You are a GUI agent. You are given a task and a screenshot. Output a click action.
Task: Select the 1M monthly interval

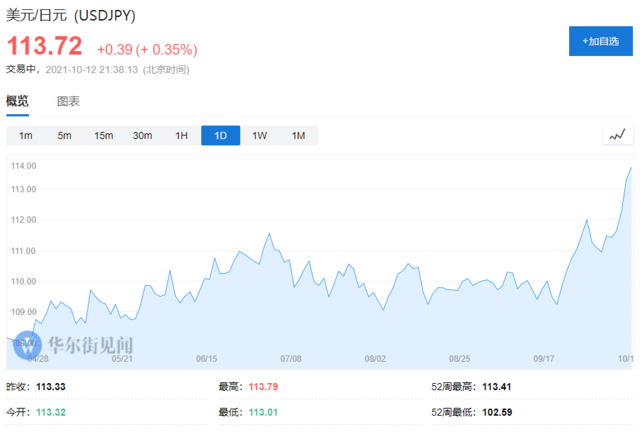tap(298, 136)
